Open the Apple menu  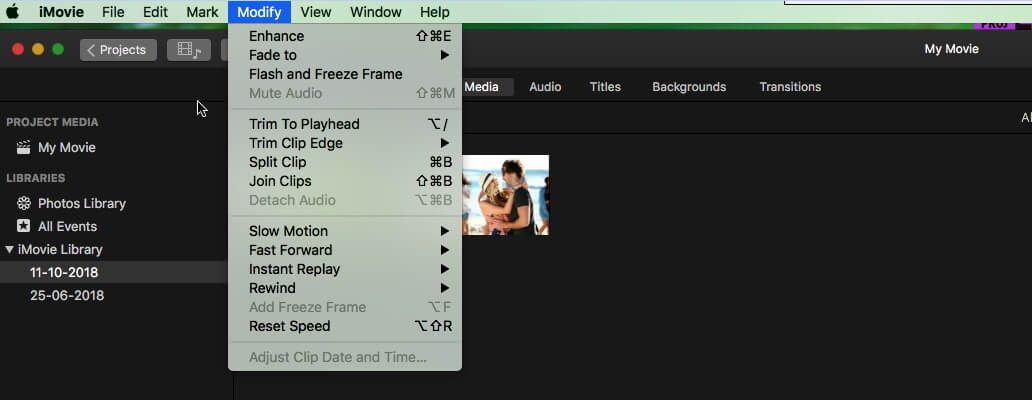pos(13,12)
